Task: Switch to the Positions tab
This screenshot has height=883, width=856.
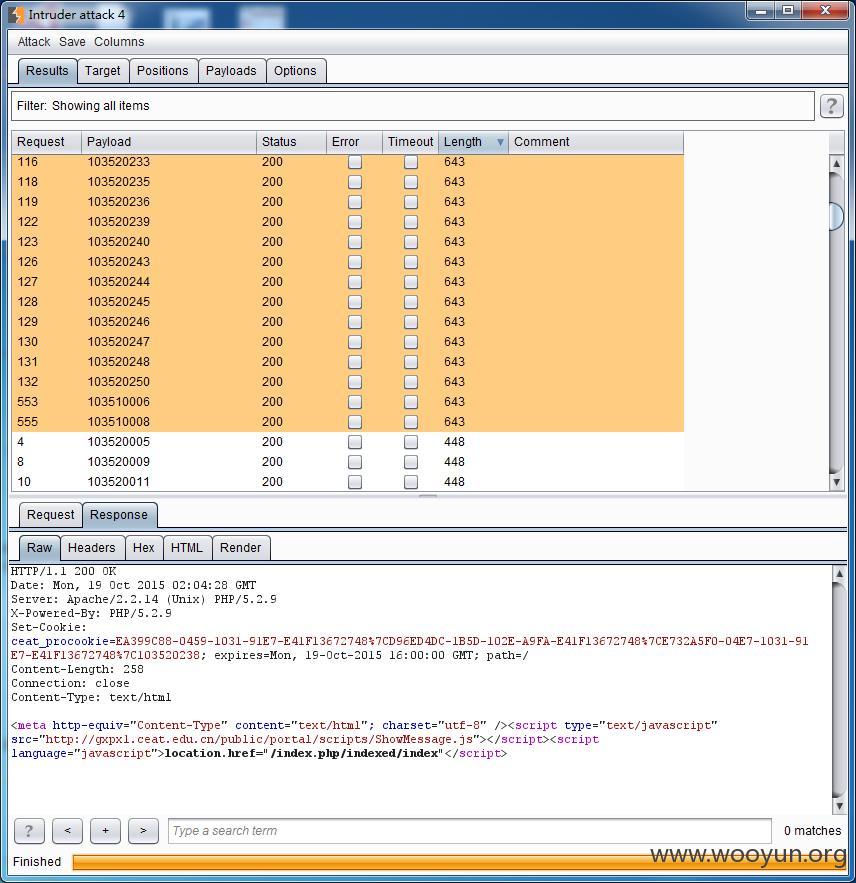Action: coord(163,71)
